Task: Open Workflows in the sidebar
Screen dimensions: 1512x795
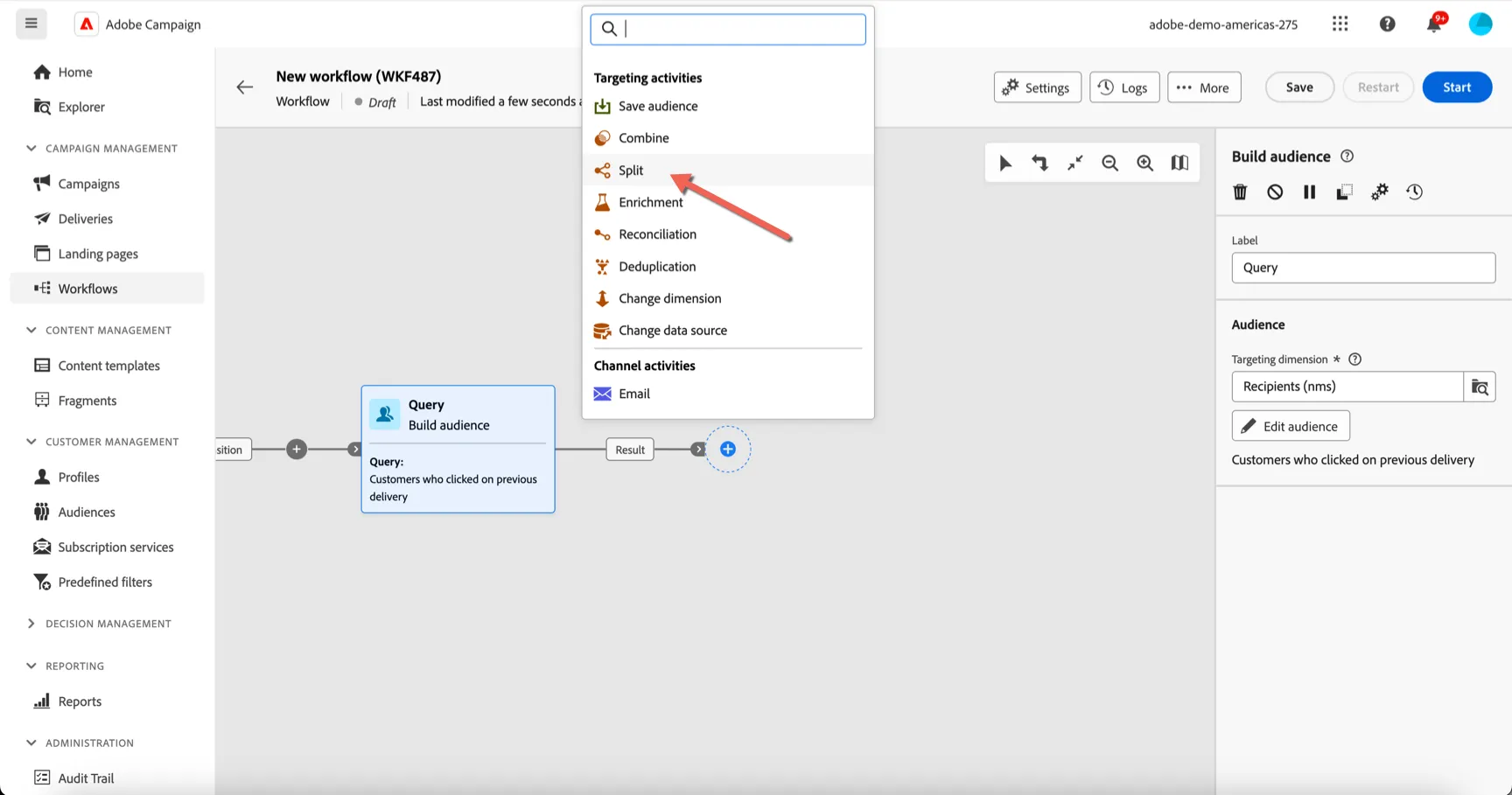Action: click(x=107, y=289)
